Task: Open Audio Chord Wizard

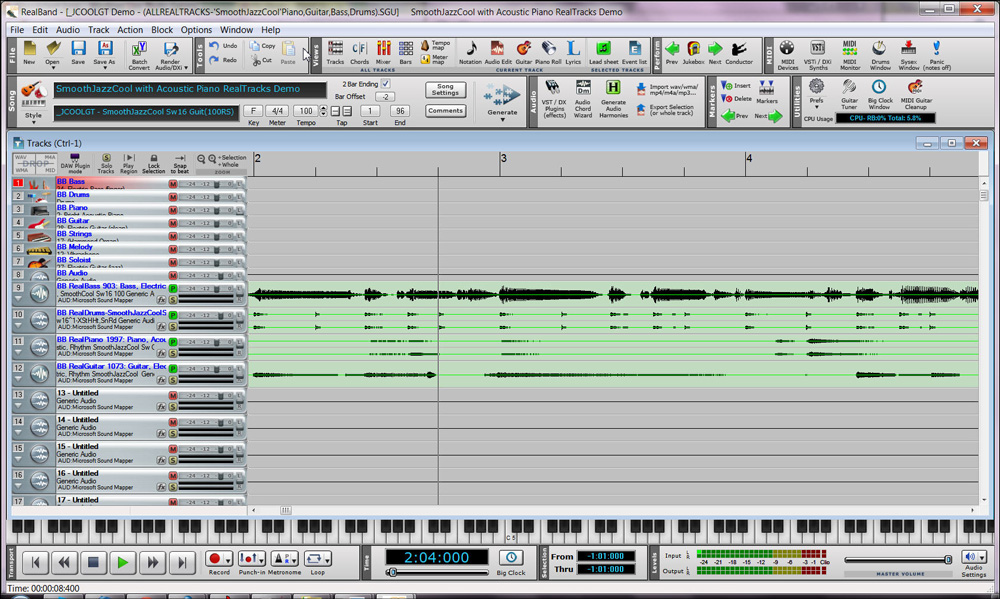Action: [x=582, y=99]
